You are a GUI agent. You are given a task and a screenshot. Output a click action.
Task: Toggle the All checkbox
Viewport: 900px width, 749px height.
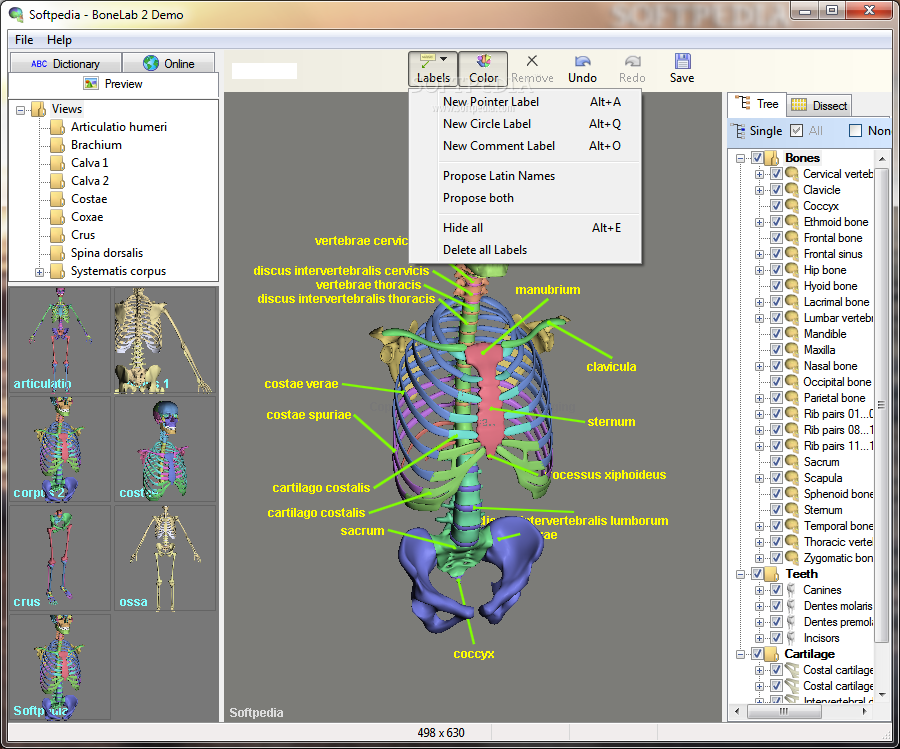pyautogui.click(x=796, y=130)
